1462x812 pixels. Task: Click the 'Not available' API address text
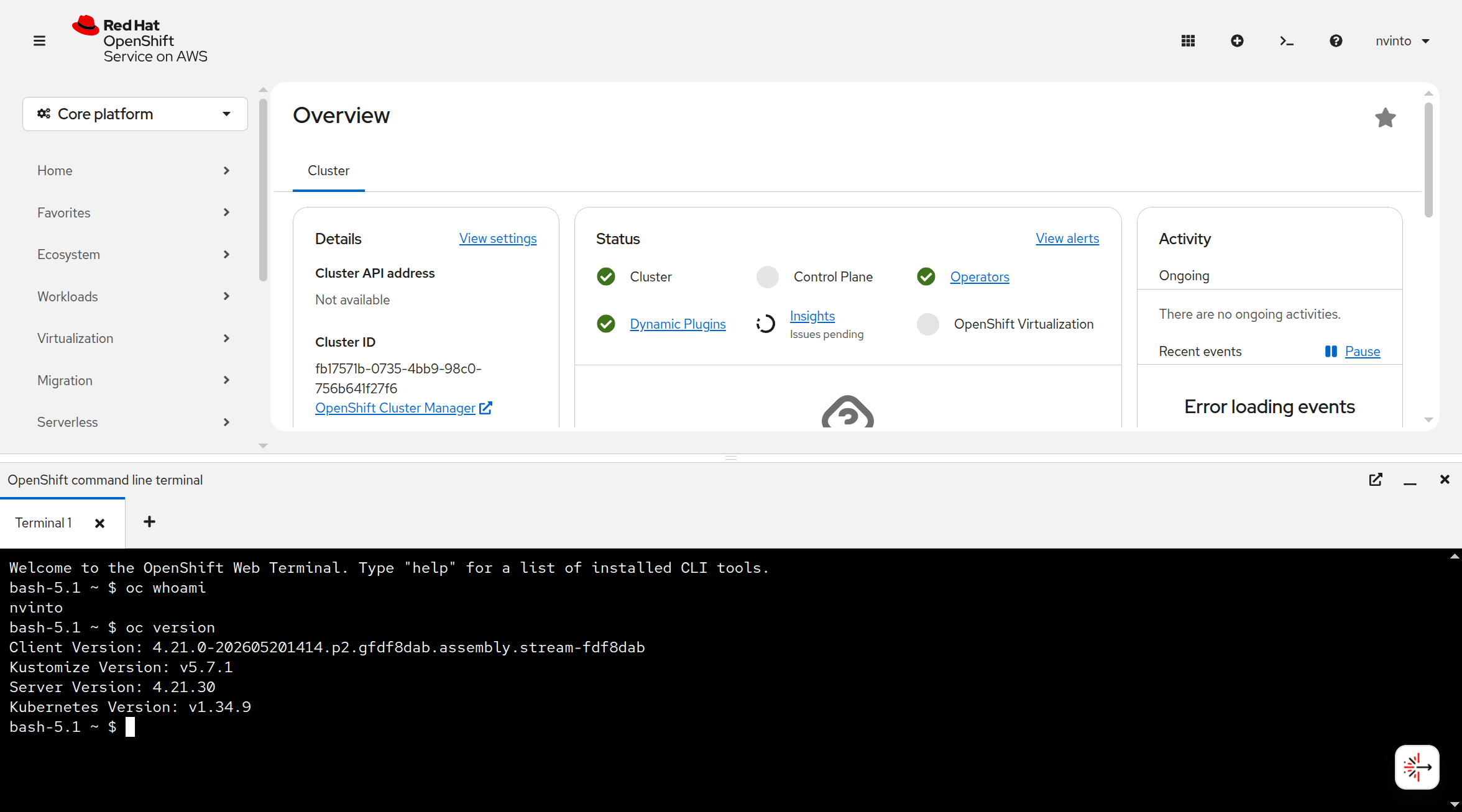352,300
